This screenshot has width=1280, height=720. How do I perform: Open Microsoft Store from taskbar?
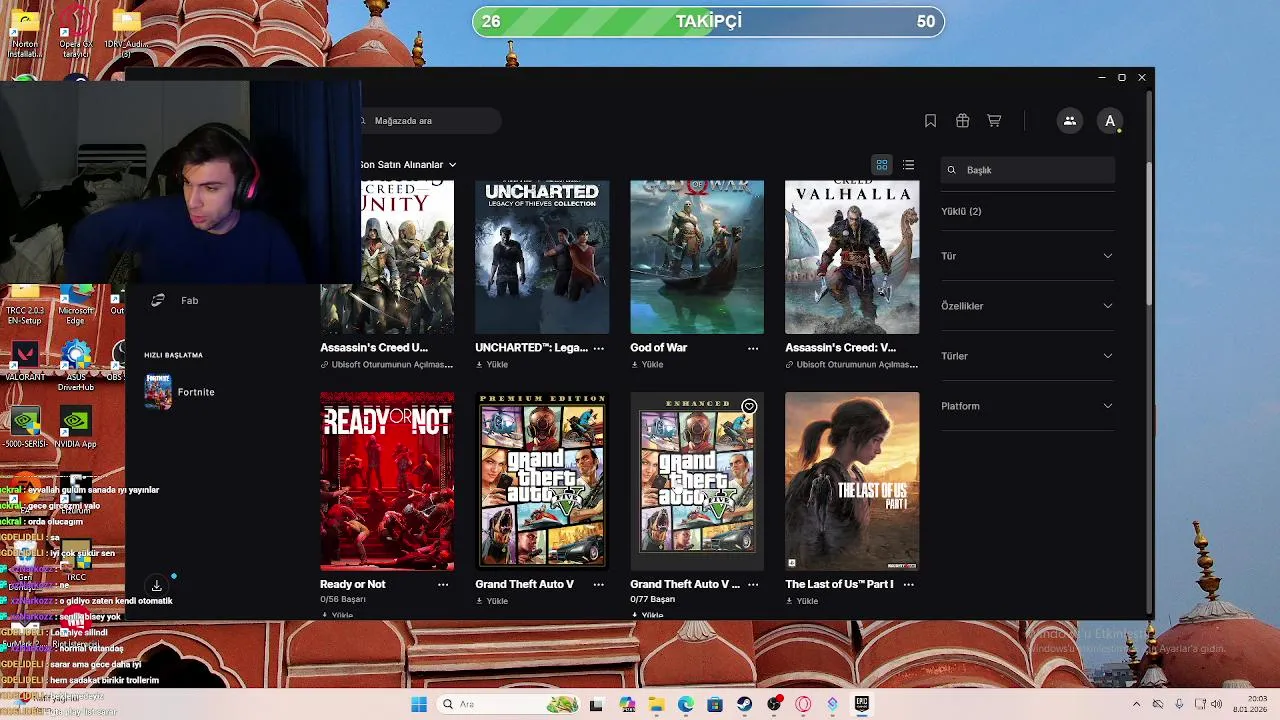pos(715,704)
